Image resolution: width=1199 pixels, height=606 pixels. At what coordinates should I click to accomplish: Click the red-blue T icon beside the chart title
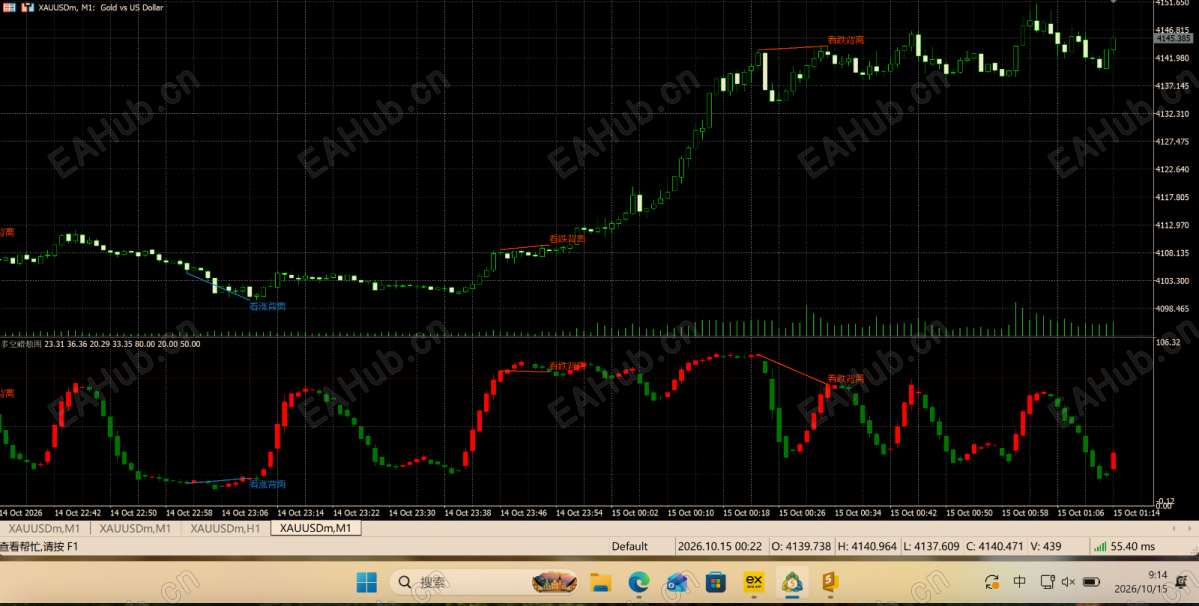(x=27, y=7)
